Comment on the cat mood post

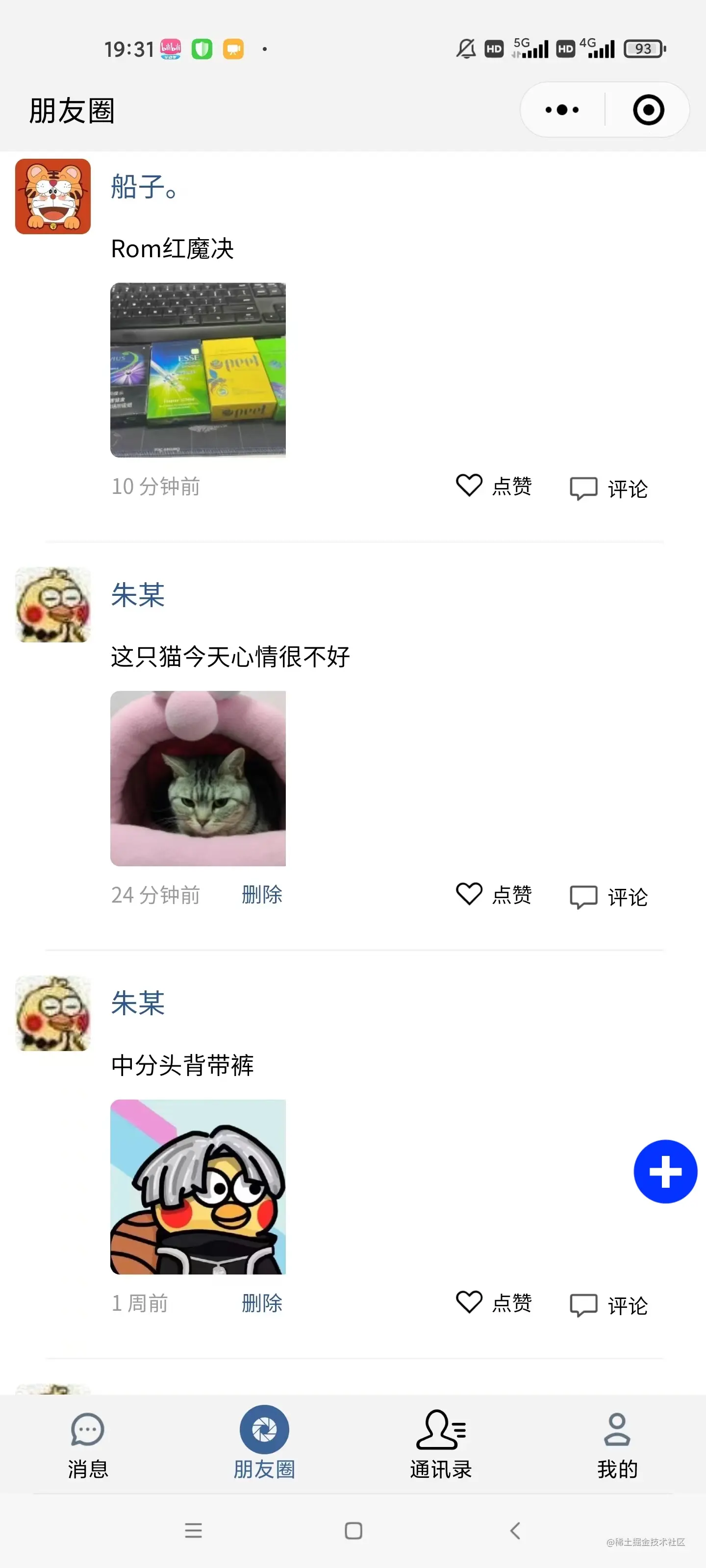click(x=608, y=897)
